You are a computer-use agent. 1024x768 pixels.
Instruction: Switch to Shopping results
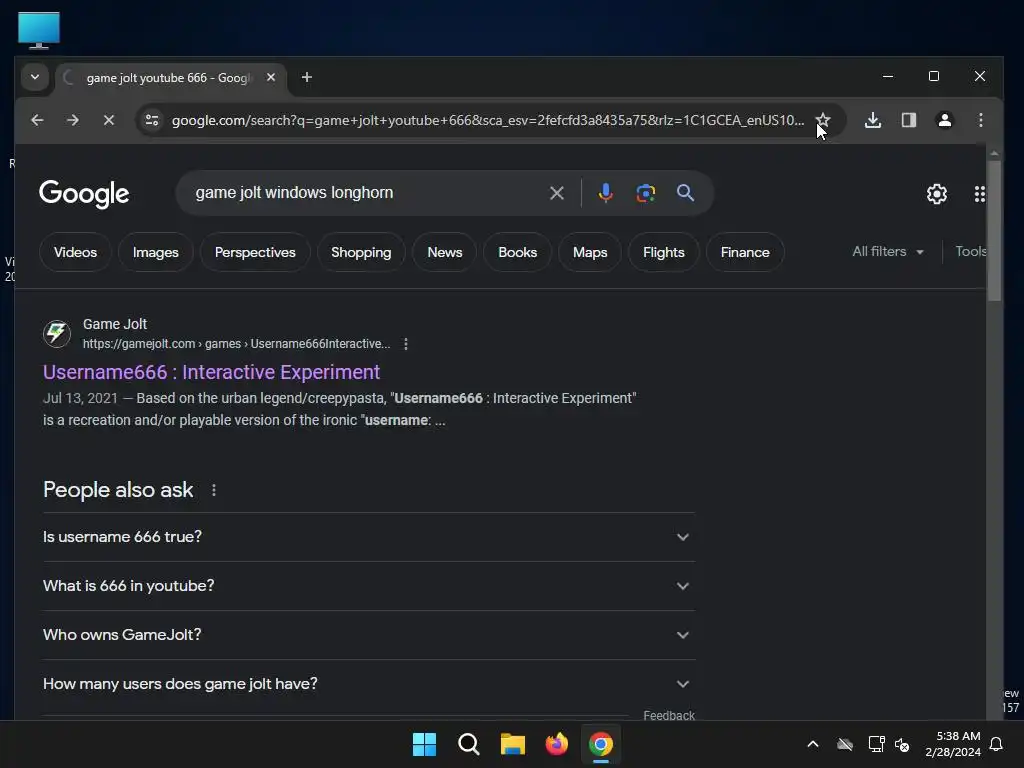361,252
